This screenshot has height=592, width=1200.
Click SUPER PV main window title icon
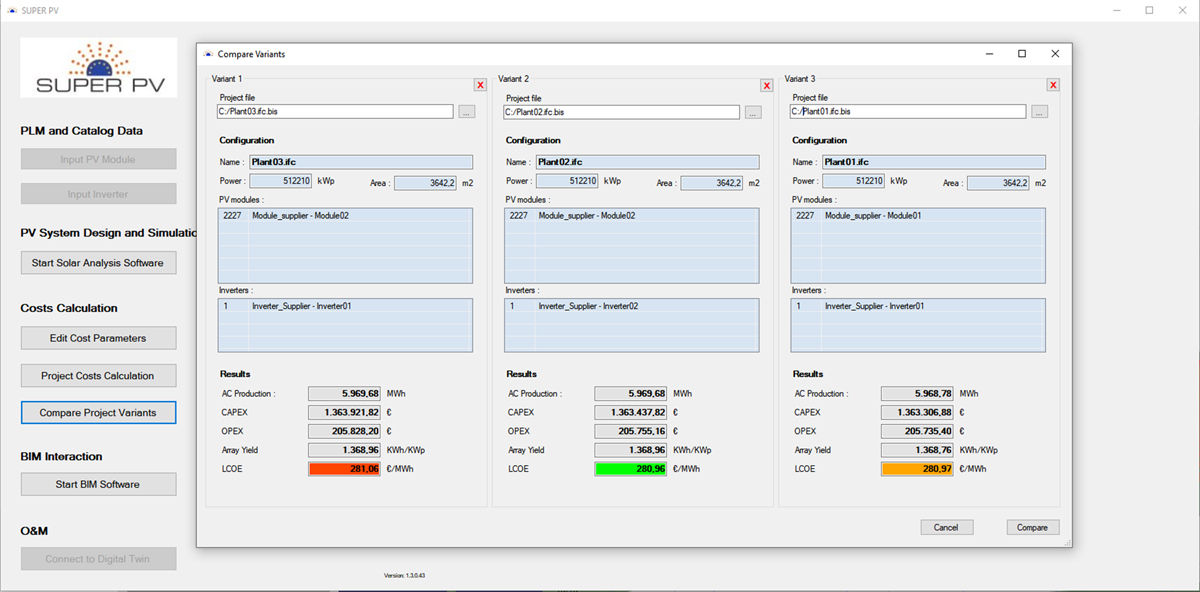pos(11,10)
